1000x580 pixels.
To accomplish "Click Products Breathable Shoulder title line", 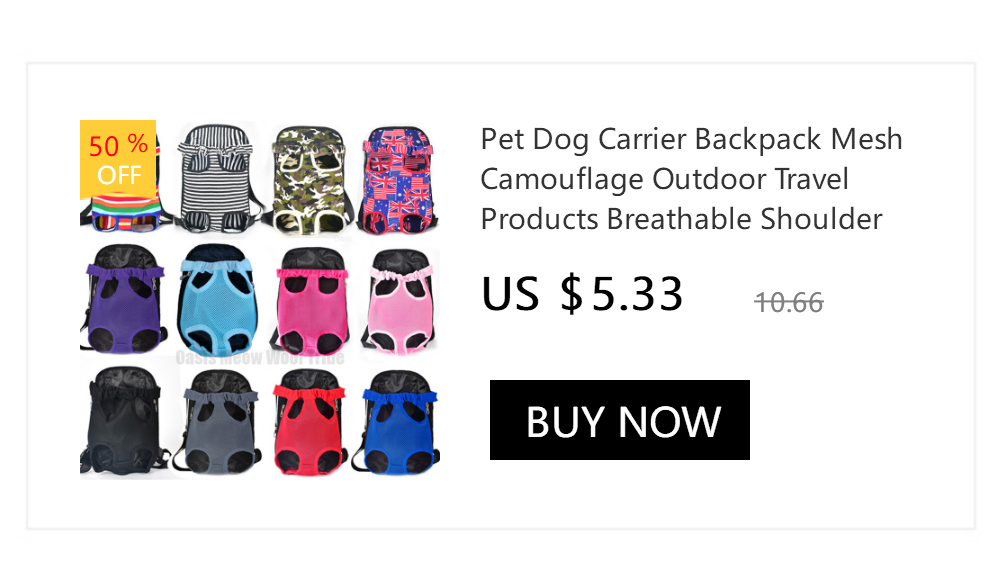I will [x=681, y=219].
